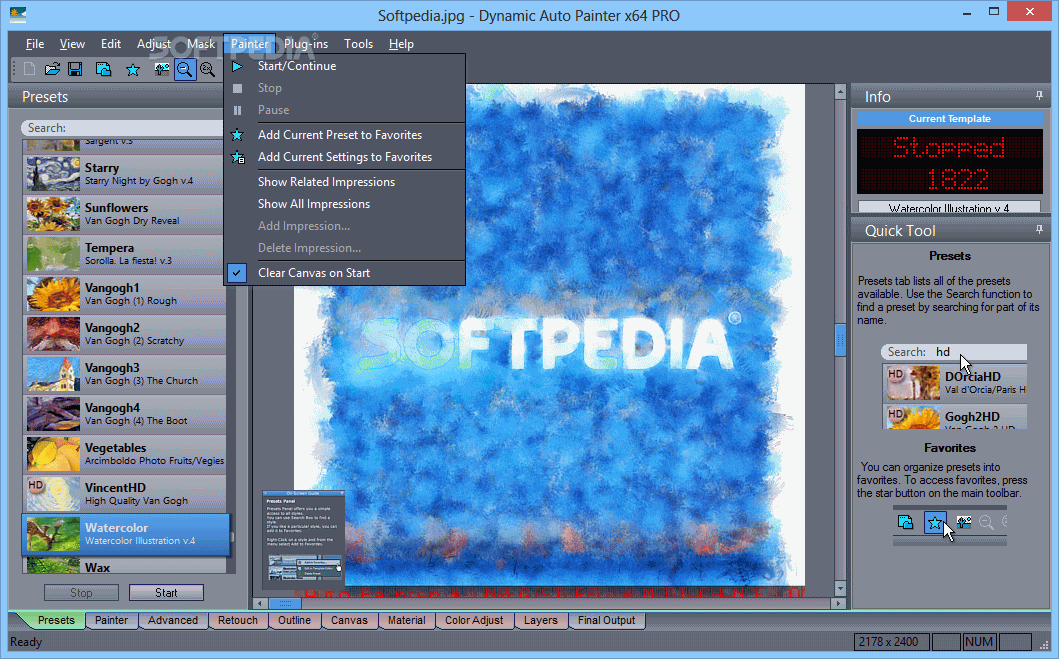Open Favorites with the toolbar star
This screenshot has height=659, width=1059.
[x=132, y=70]
